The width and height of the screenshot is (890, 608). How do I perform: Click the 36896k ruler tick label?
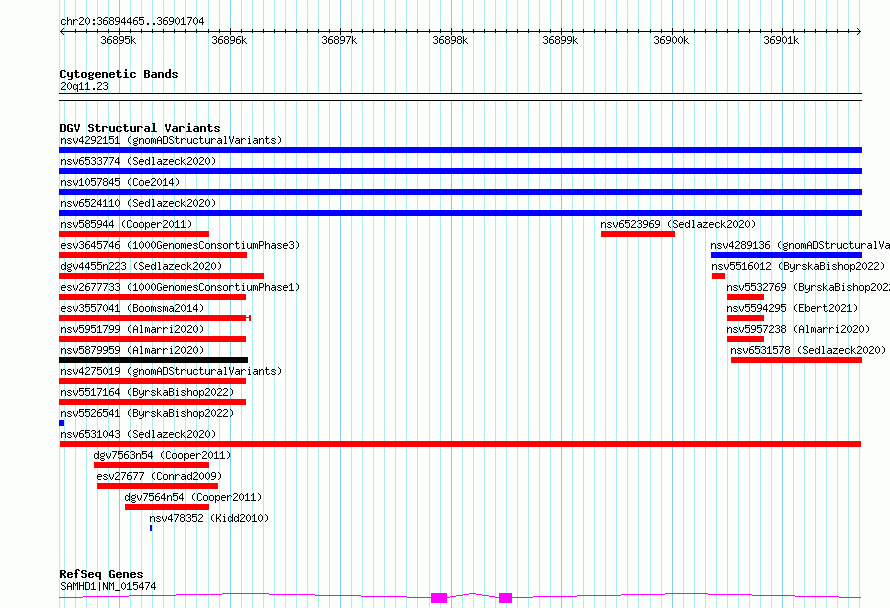[x=229, y=40]
